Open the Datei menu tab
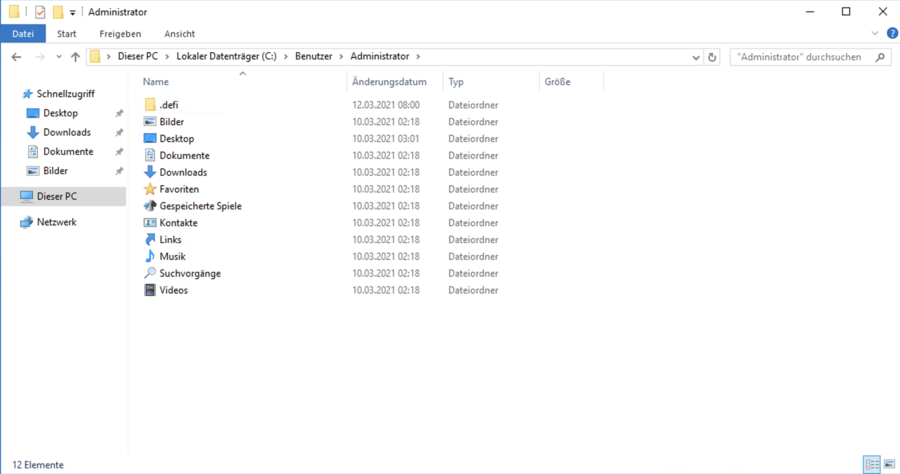This screenshot has height=474, width=900. tap(23, 33)
